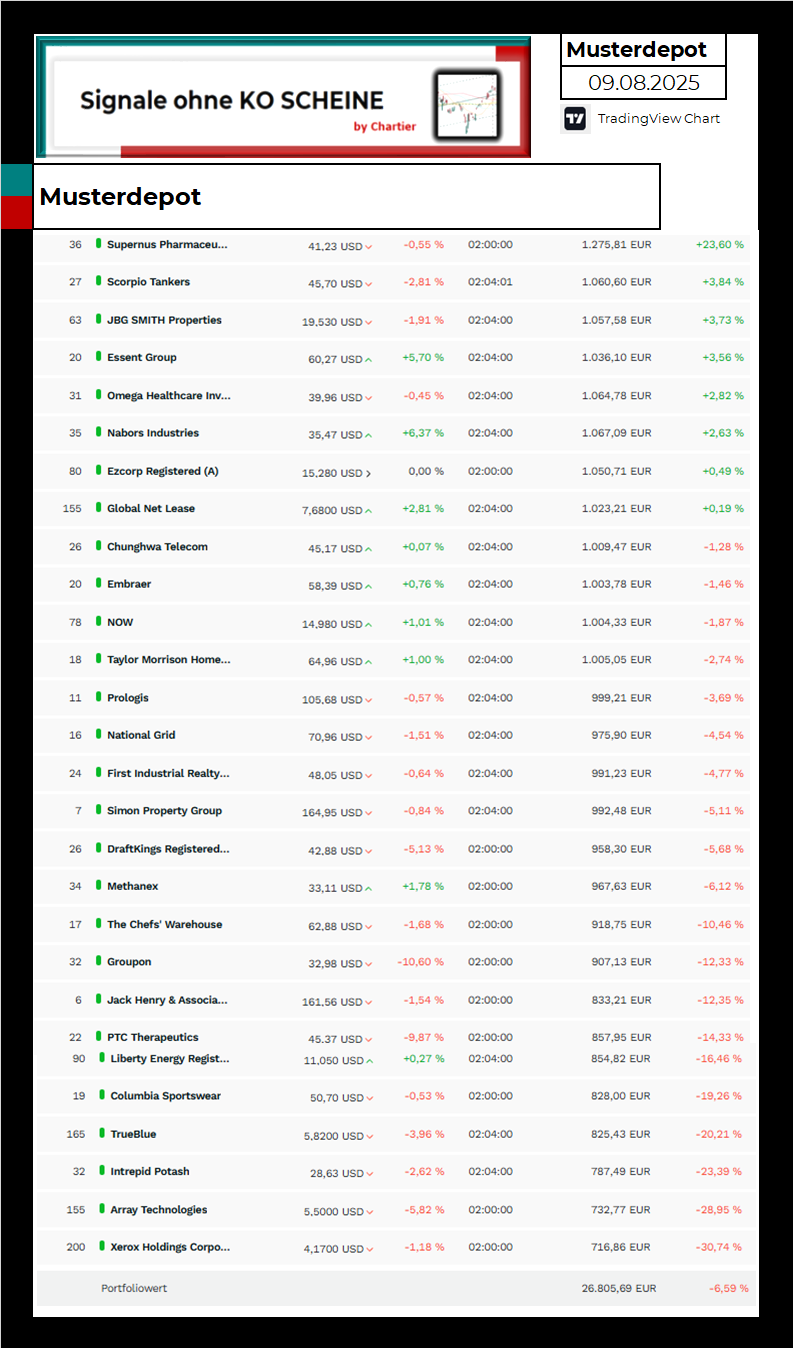Click the up arrow next to 60,27 USD
This screenshot has height=1348, width=793.
click(x=368, y=359)
